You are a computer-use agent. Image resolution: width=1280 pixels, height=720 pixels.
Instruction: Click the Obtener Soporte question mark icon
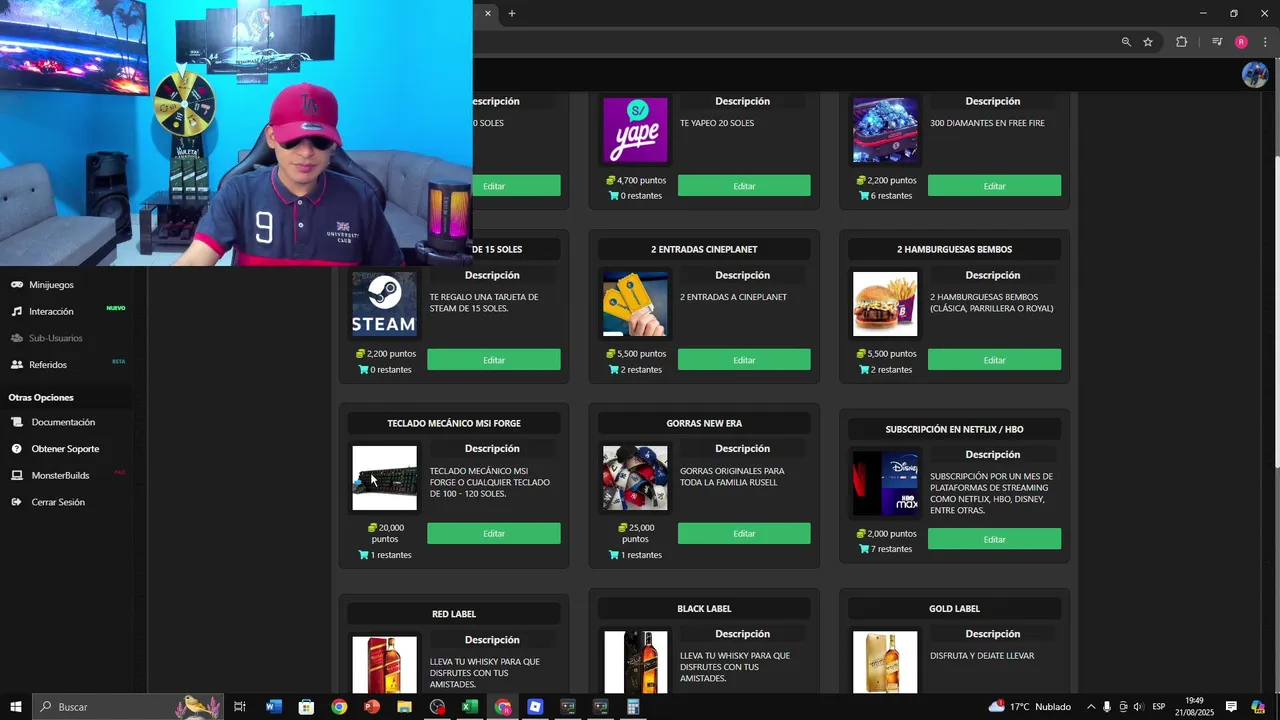tap(17, 449)
